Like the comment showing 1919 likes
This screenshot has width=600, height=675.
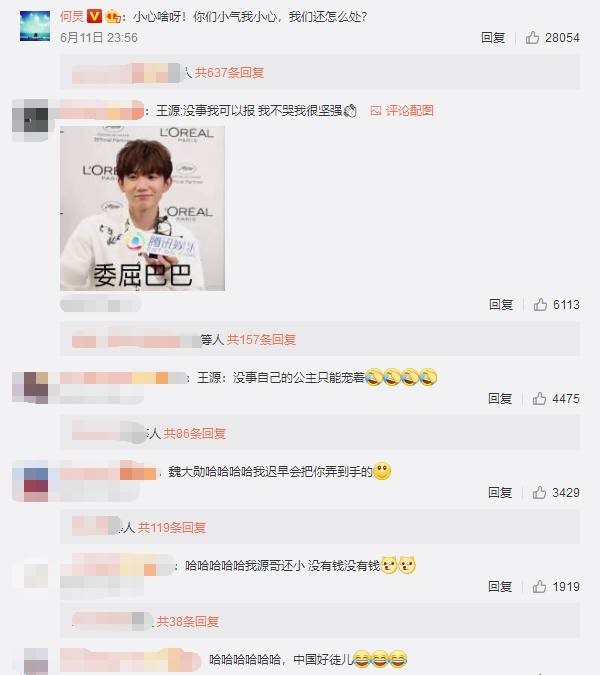click(x=539, y=586)
